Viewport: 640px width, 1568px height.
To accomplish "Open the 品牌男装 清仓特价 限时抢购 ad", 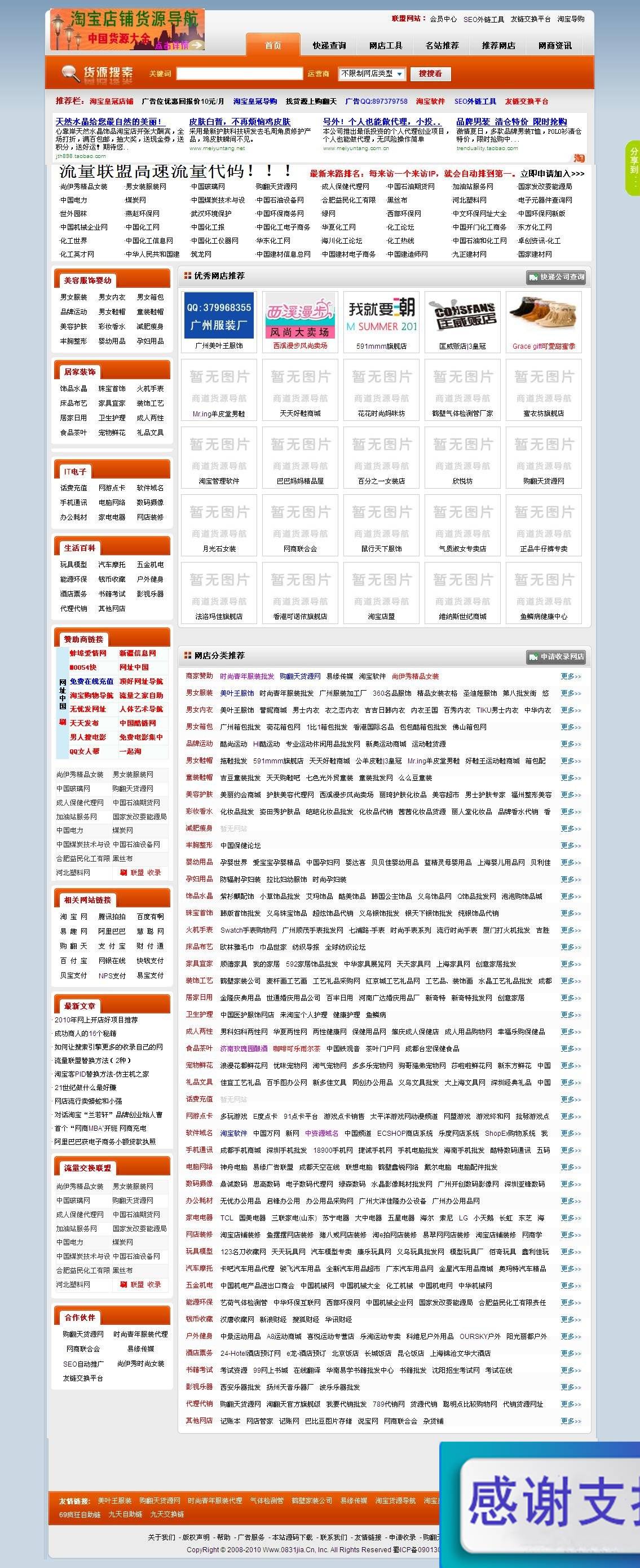I will [x=511, y=122].
